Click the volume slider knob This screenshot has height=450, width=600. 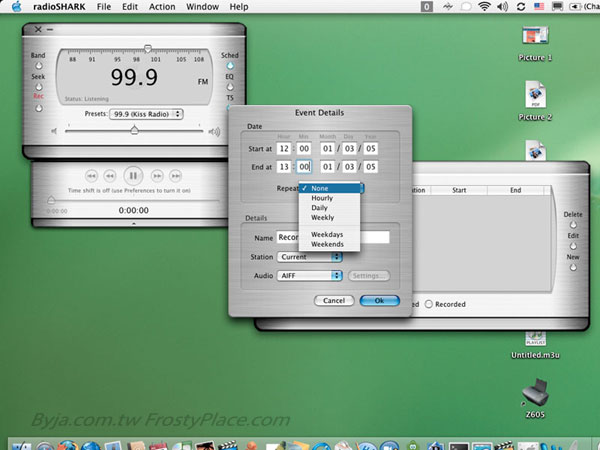point(134,130)
